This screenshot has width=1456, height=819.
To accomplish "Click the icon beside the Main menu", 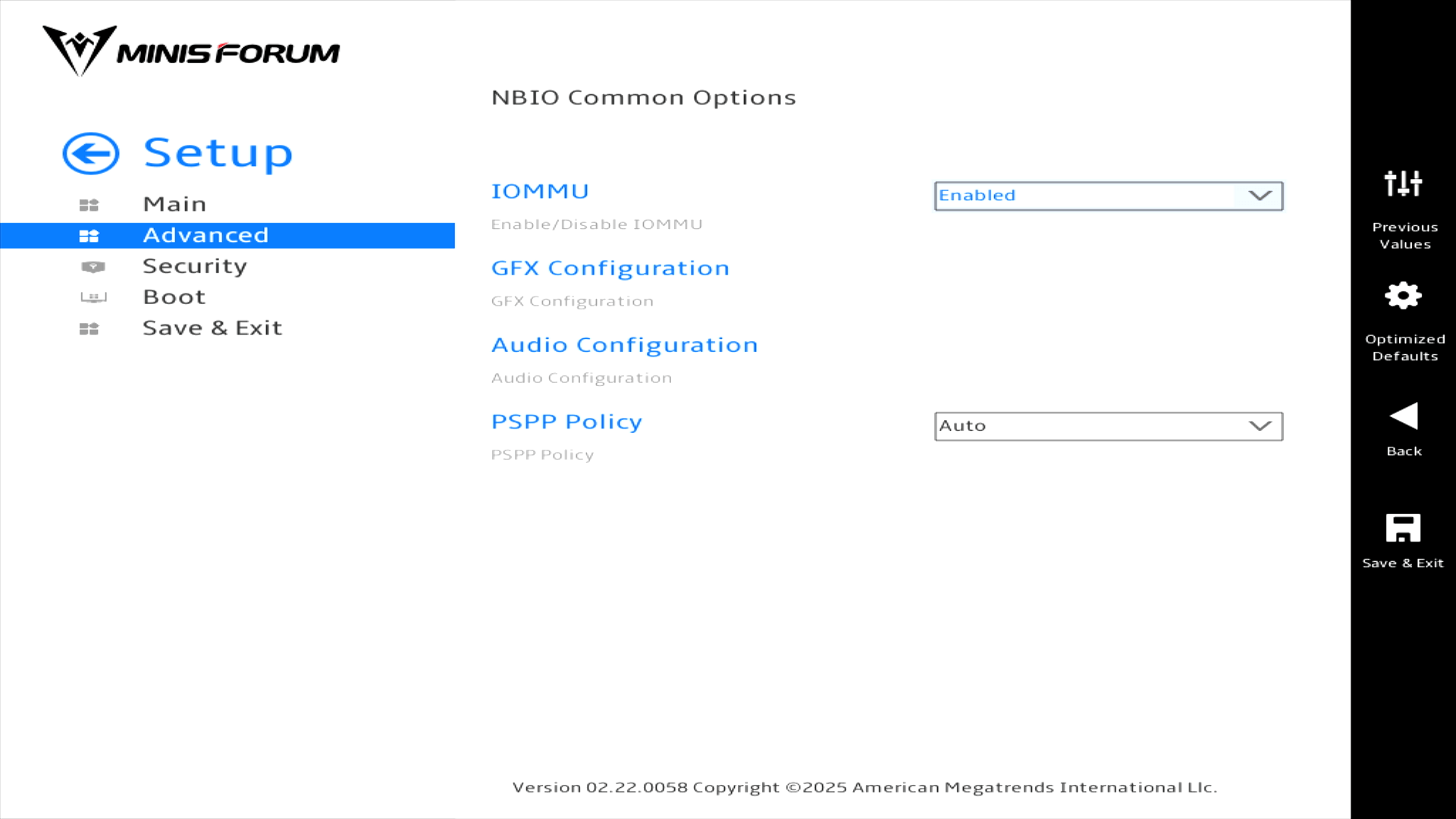I will [89, 205].
